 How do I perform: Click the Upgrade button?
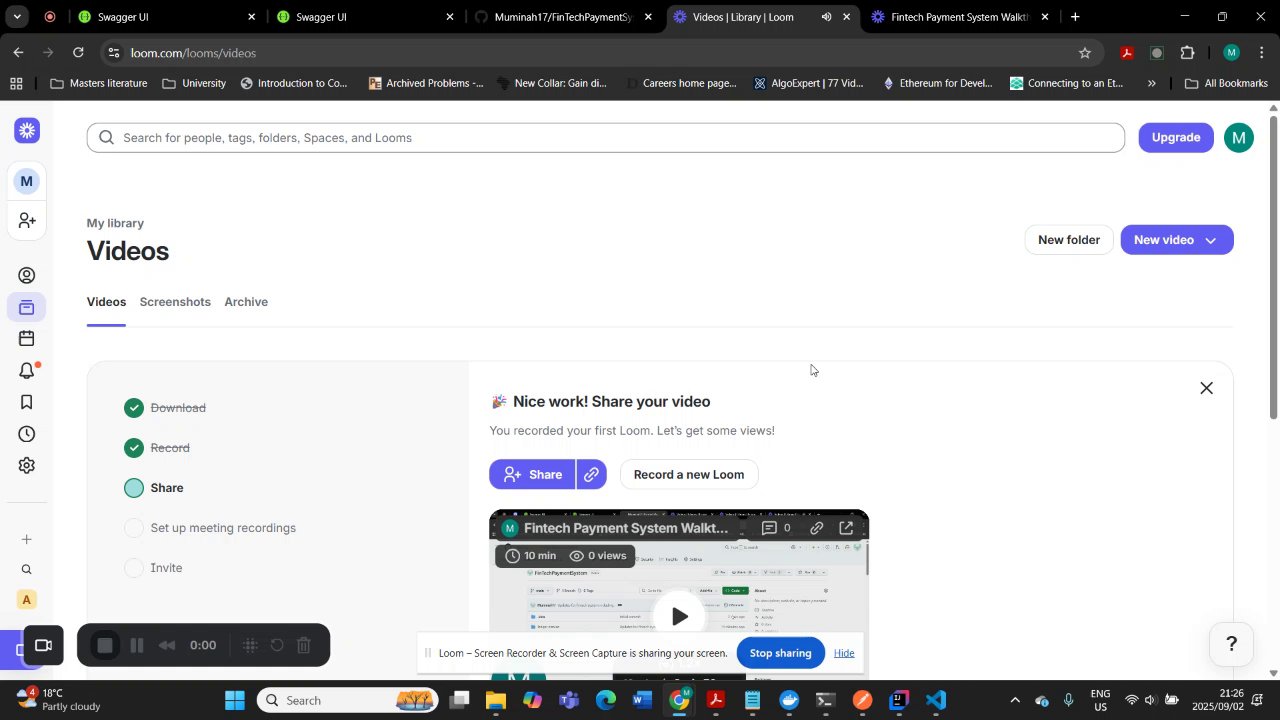[x=1176, y=138]
